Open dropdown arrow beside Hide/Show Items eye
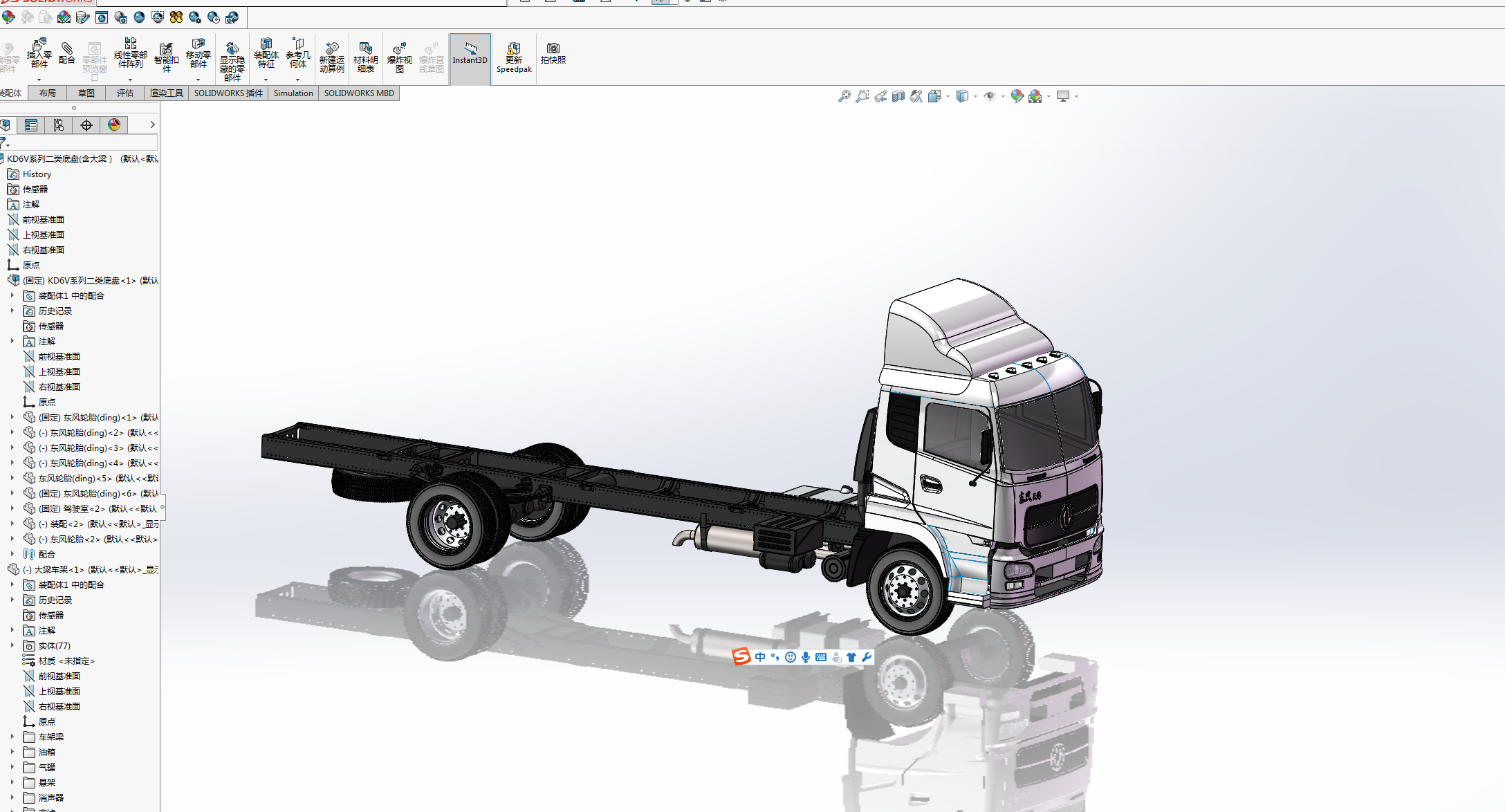1505x812 pixels. pyautogui.click(x=1003, y=97)
